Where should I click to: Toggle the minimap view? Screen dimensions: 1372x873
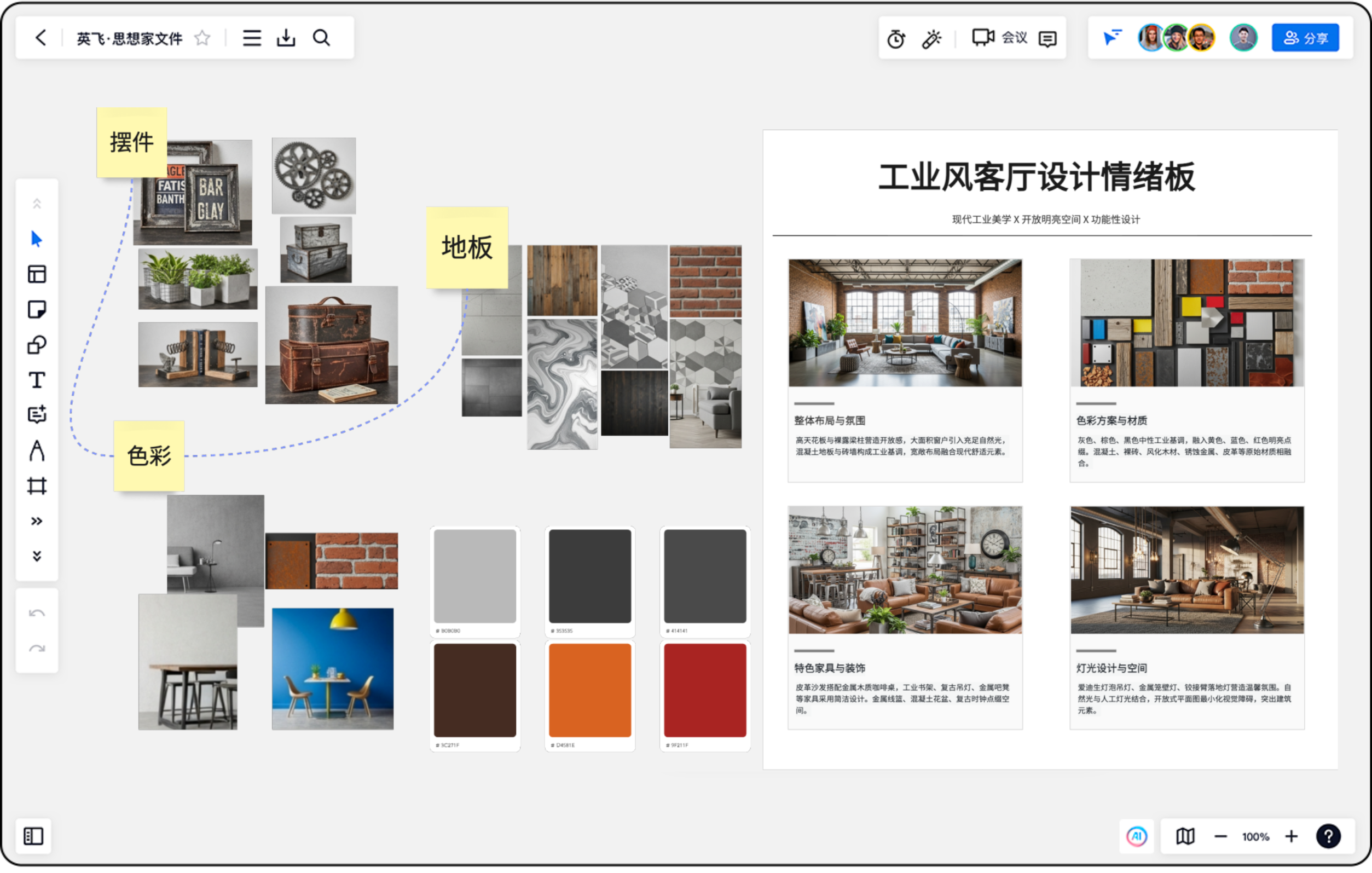[x=1185, y=836]
